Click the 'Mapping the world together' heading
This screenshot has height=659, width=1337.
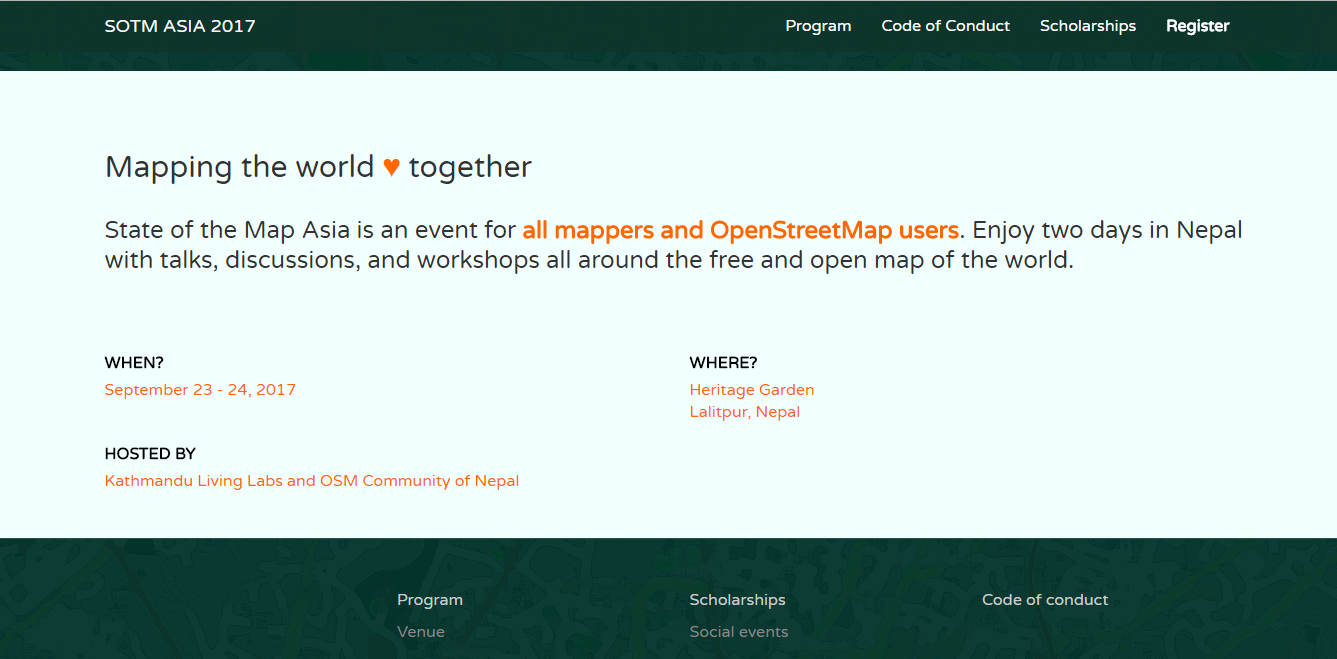point(318,167)
